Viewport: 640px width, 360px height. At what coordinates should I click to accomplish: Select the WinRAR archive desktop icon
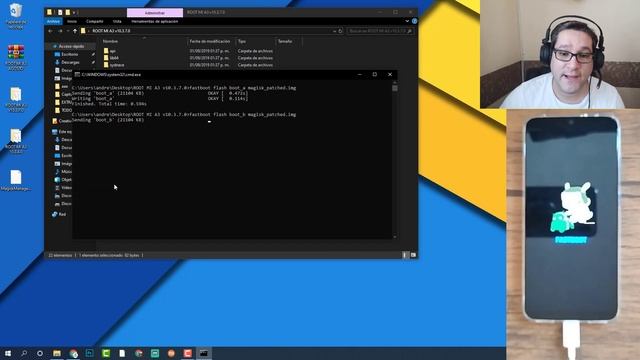click(16, 58)
